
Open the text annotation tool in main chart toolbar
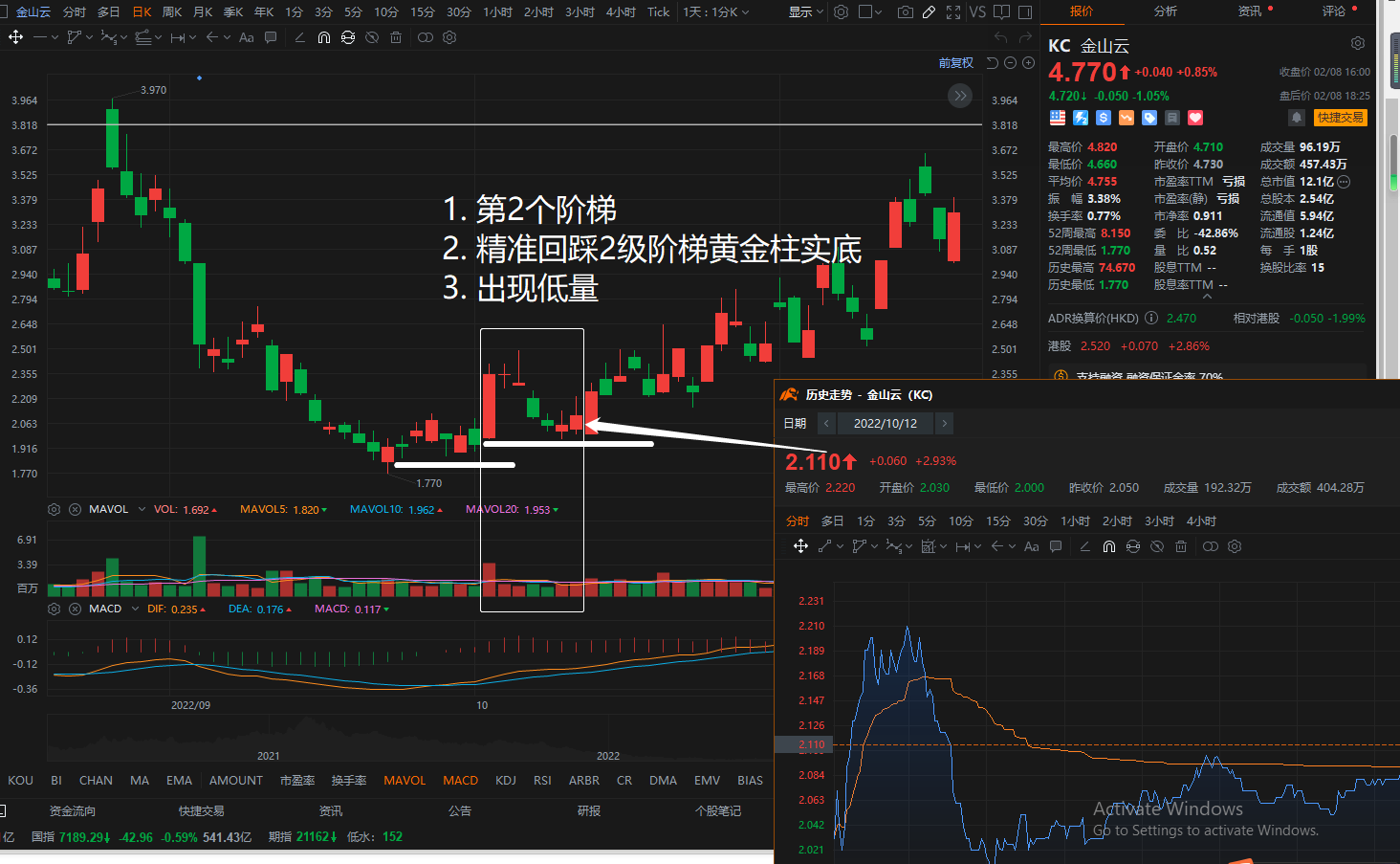[x=247, y=37]
